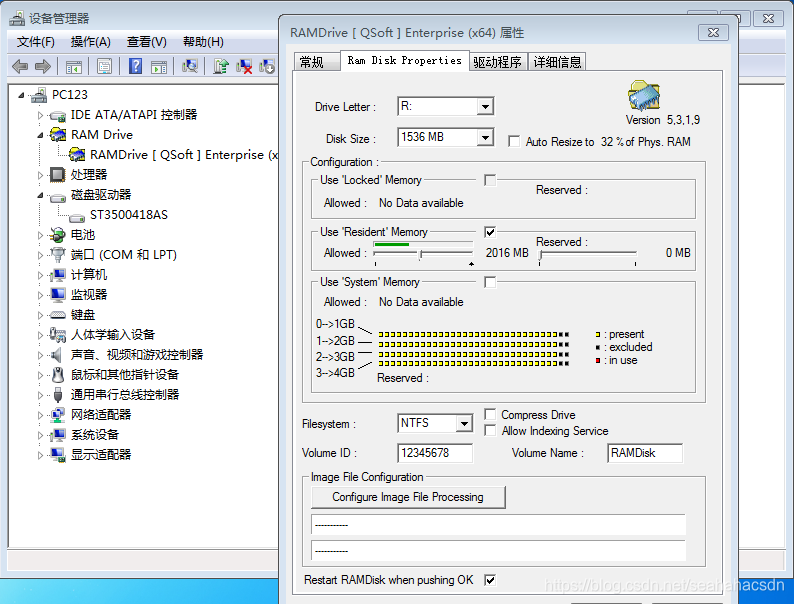Close the RAMDrive properties dialog
The image size is (794, 604).
(713, 32)
